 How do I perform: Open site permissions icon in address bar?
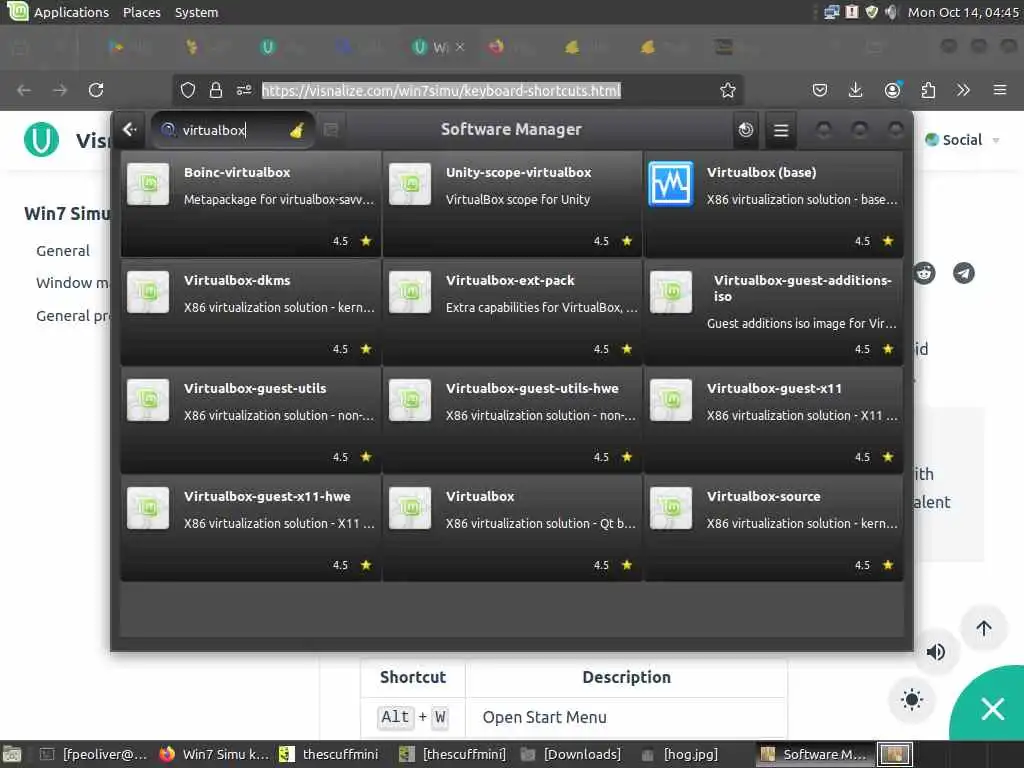tap(244, 90)
